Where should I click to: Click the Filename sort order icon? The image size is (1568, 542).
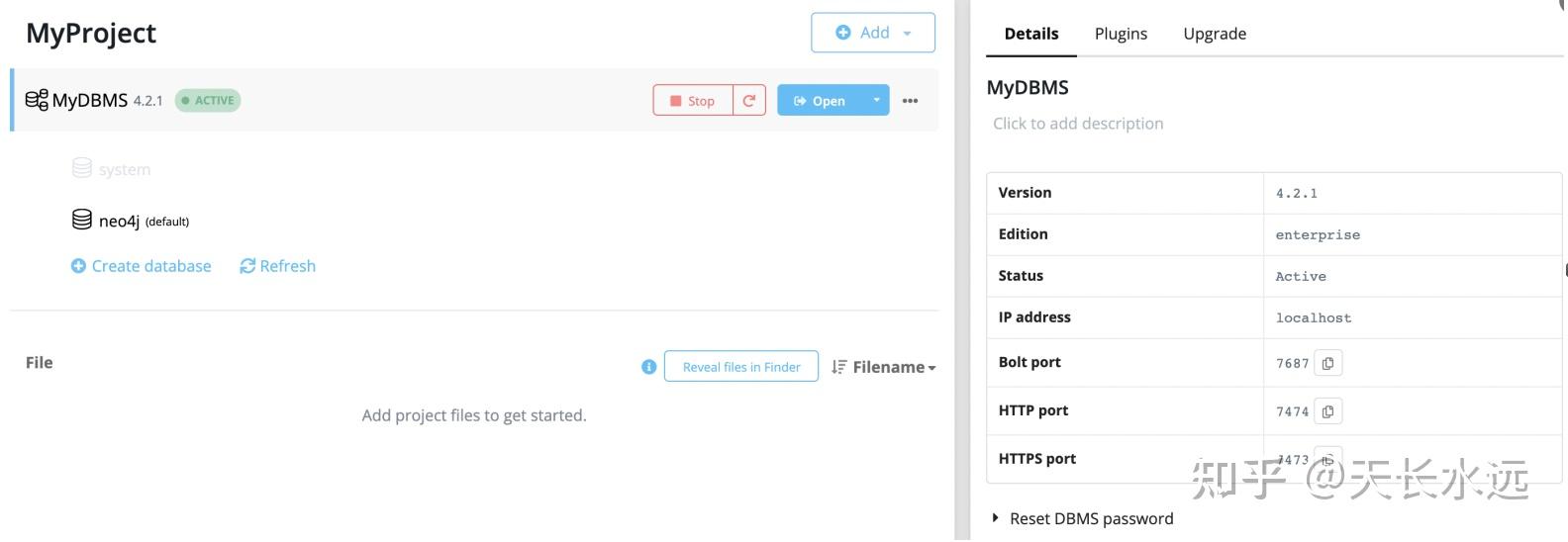tap(839, 367)
